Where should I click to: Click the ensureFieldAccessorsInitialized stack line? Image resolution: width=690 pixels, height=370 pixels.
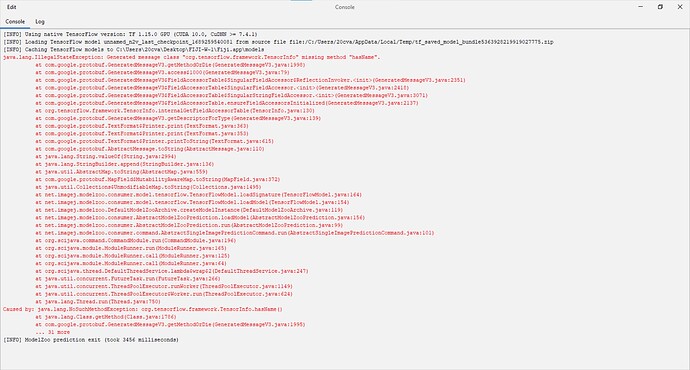click(227, 103)
